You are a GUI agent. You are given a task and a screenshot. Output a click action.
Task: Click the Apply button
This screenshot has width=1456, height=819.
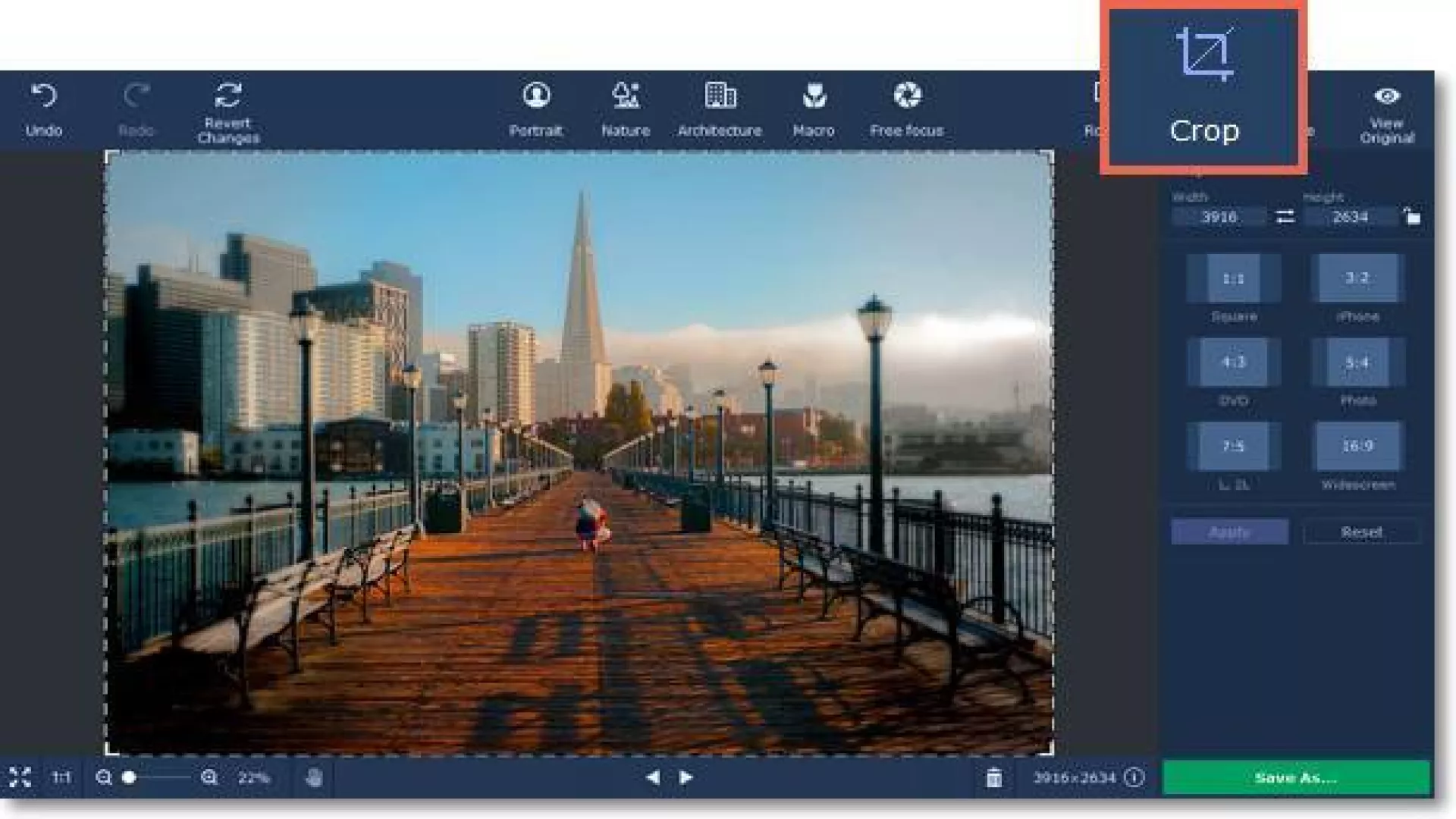[1229, 532]
